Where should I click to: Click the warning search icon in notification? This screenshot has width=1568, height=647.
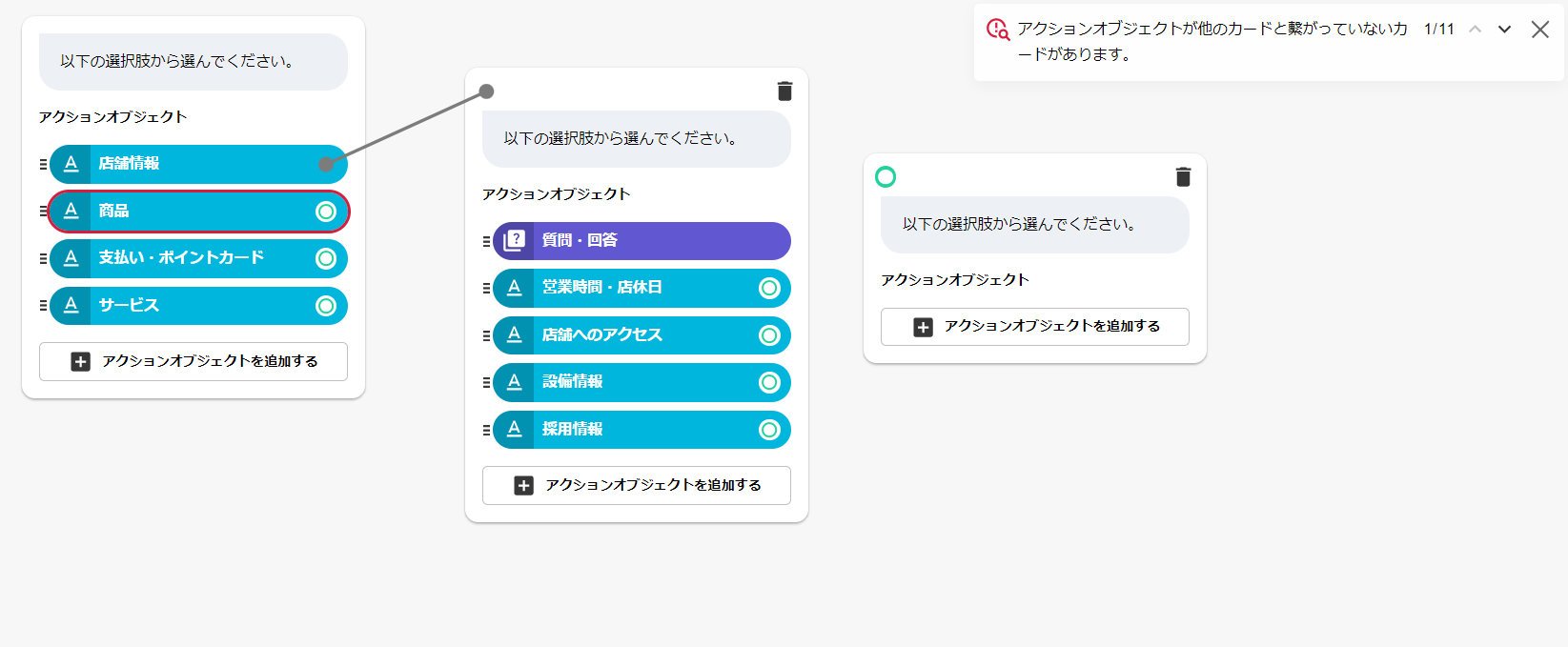(997, 30)
